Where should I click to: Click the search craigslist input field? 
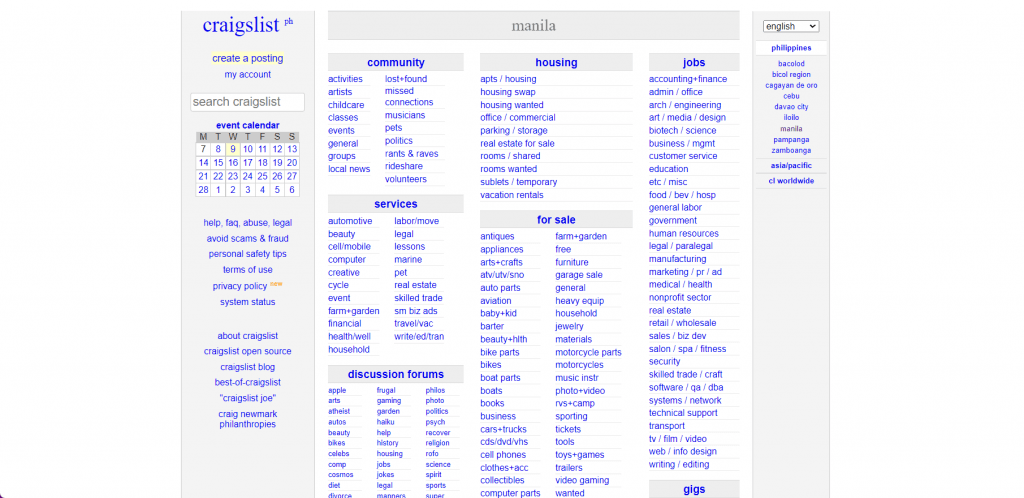pyautogui.click(x=248, y=102)
